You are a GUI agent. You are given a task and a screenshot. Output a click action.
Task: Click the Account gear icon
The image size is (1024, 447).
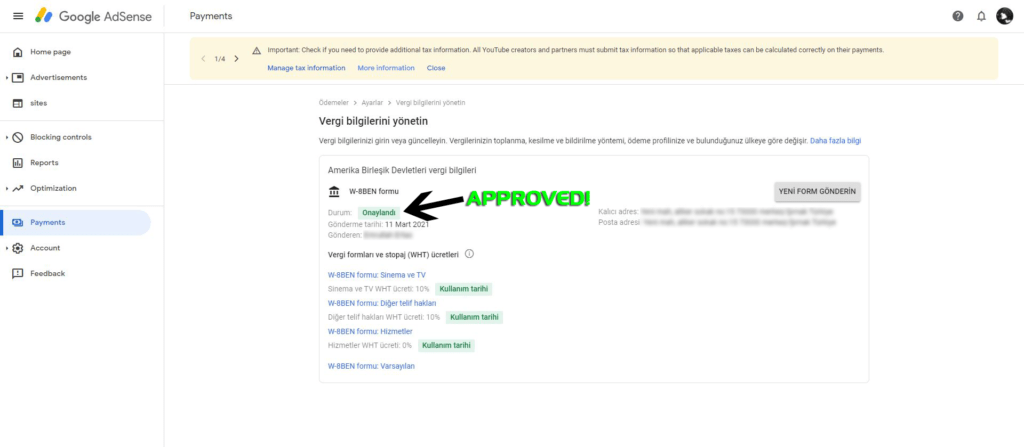(18, 248)
